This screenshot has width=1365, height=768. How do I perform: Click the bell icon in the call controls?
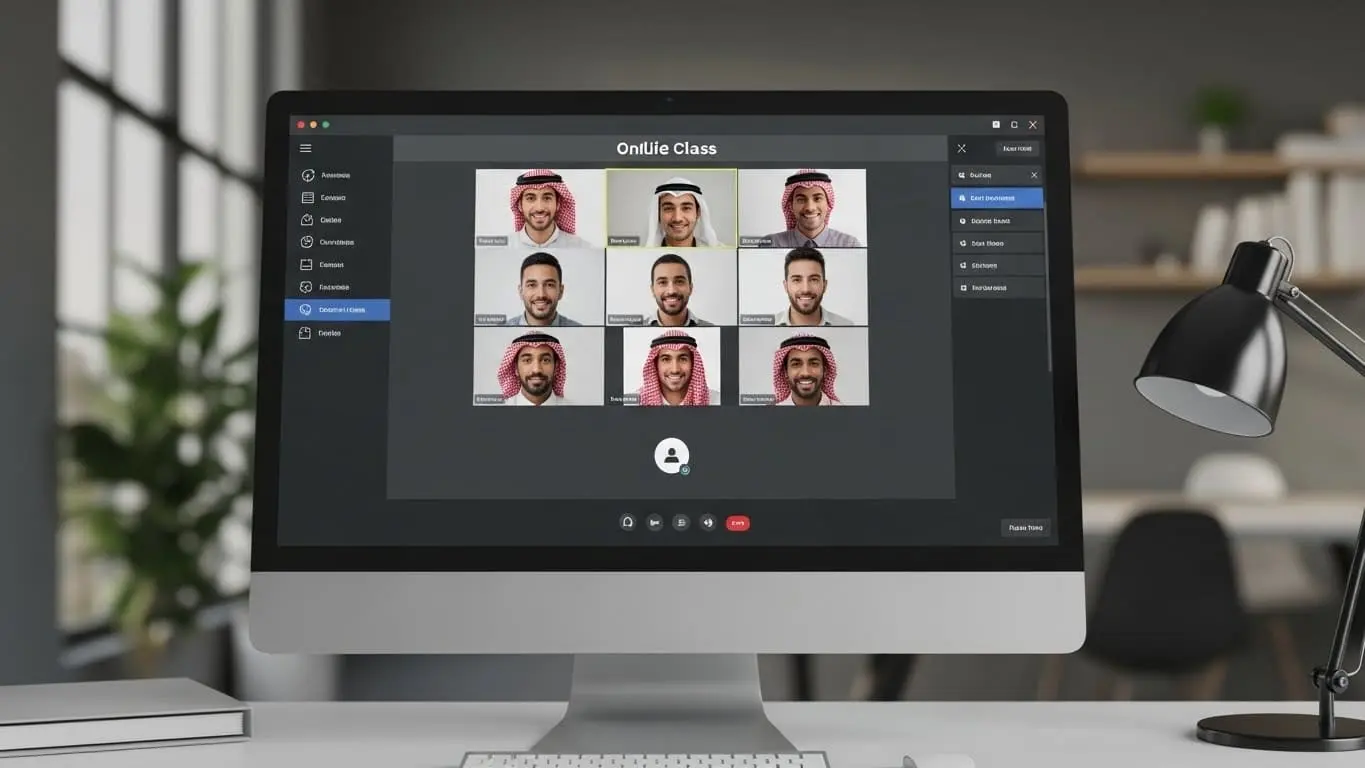[x=627, y=522]
